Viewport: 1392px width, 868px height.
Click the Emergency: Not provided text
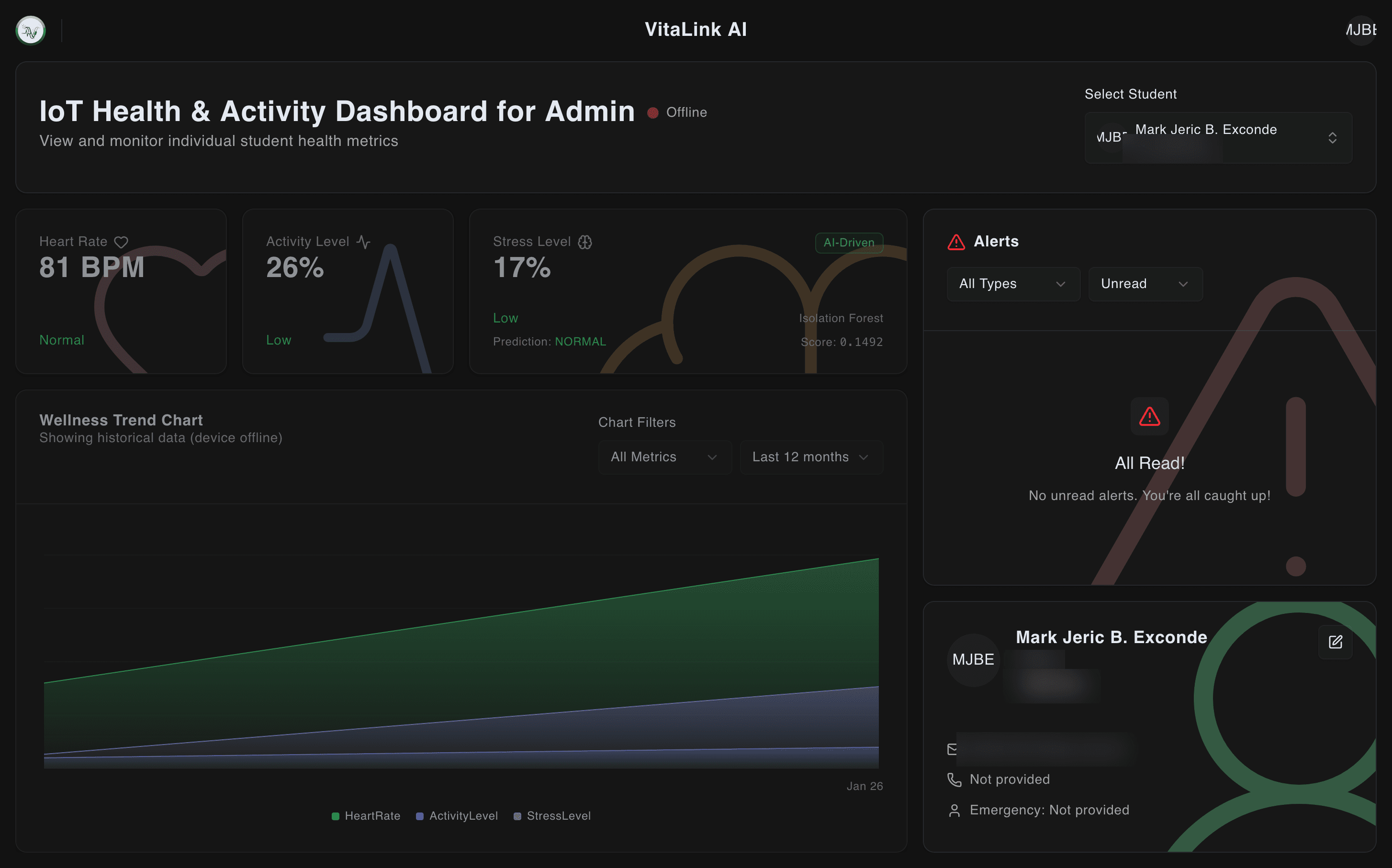pos(1049,810)
